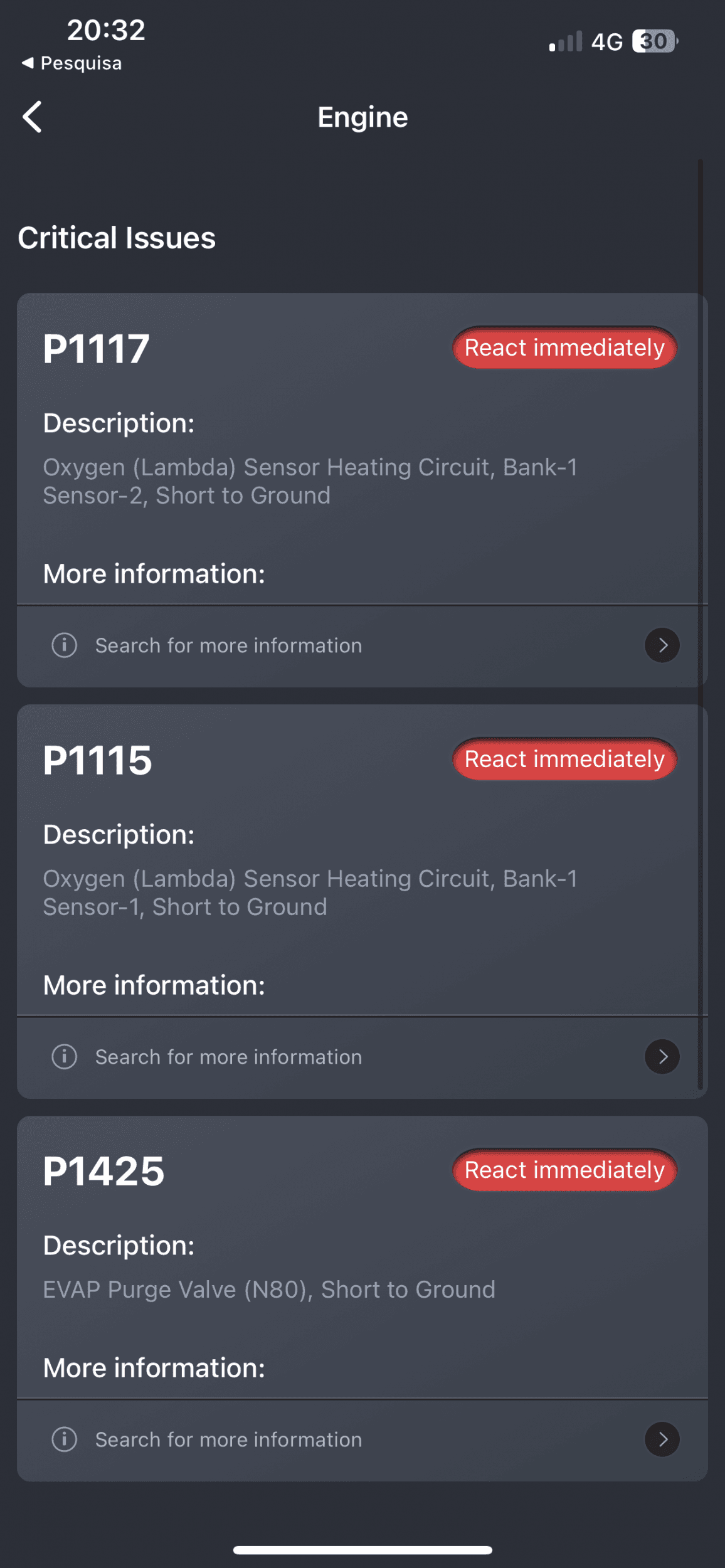Tap the cellular signal bars icon
The image size is (725, 1568).
[566, 41]
